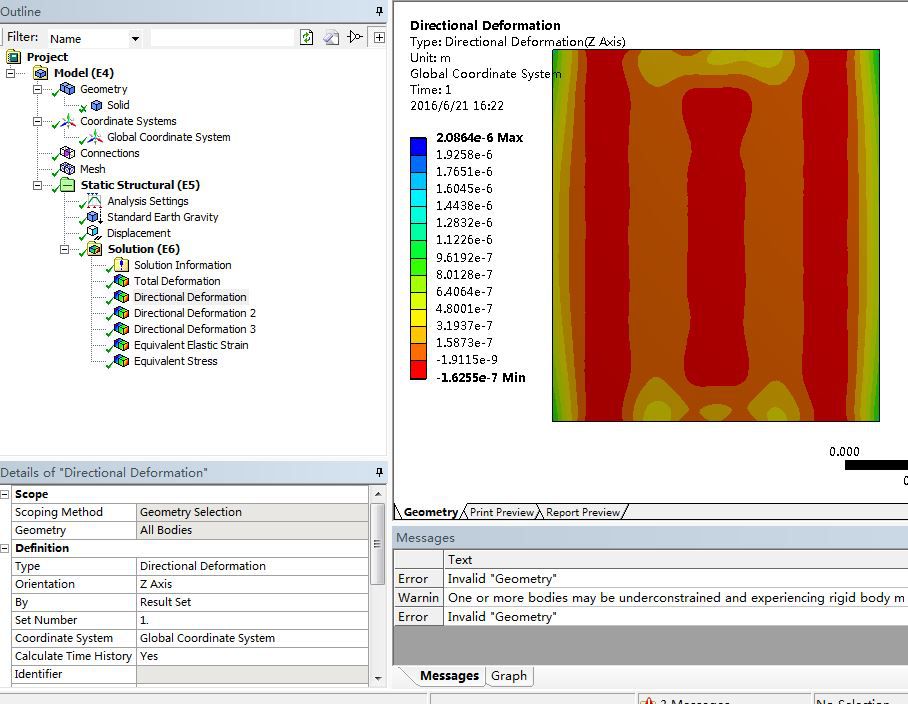This screenshot has height=704, width=908.
Task: Collapse the Coordinate Systems branch
Action: click(x=38, y=121)
